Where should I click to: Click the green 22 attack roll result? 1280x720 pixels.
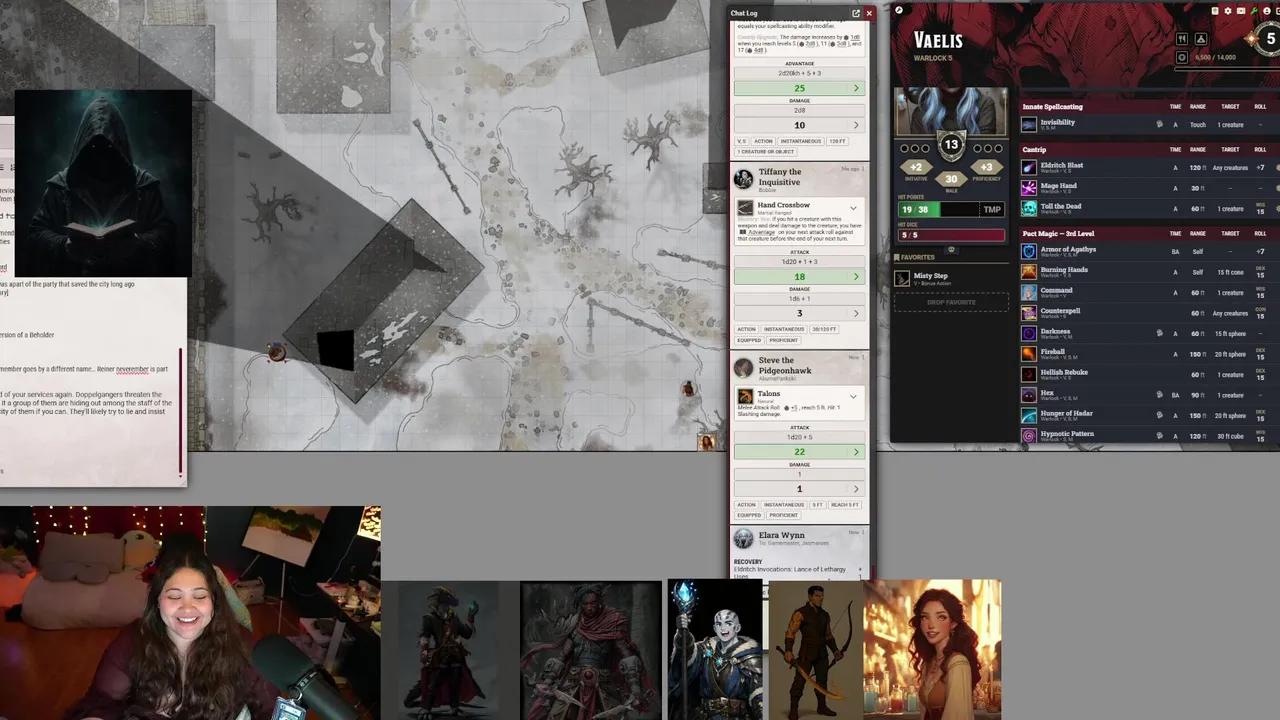click(x=799, y=451)
